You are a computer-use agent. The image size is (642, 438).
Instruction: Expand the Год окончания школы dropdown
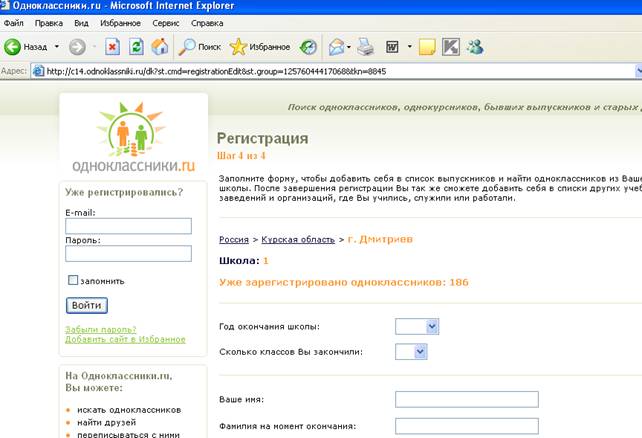(x=431, y=326)
